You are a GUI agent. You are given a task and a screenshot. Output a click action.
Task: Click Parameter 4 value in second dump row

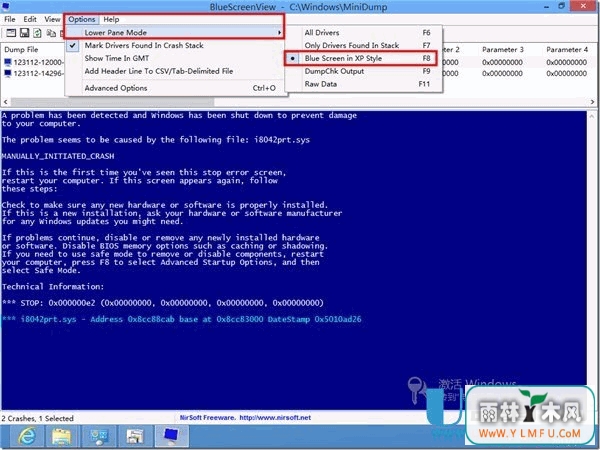(x=566, y=73)
